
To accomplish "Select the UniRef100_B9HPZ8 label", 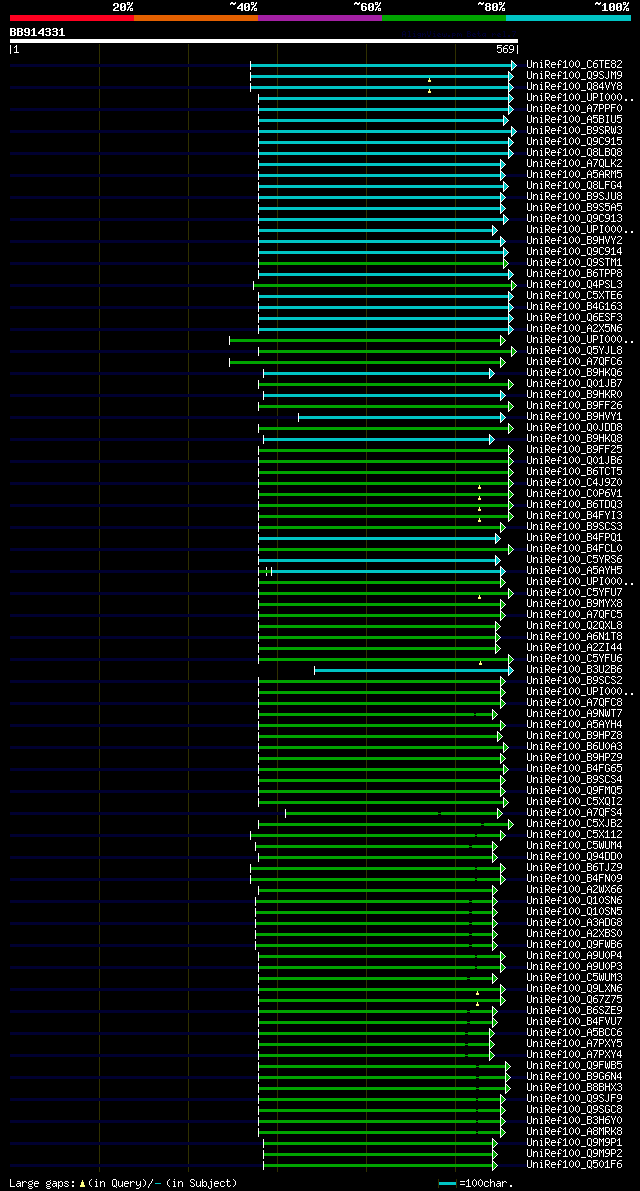I will [x=574, y=736].
